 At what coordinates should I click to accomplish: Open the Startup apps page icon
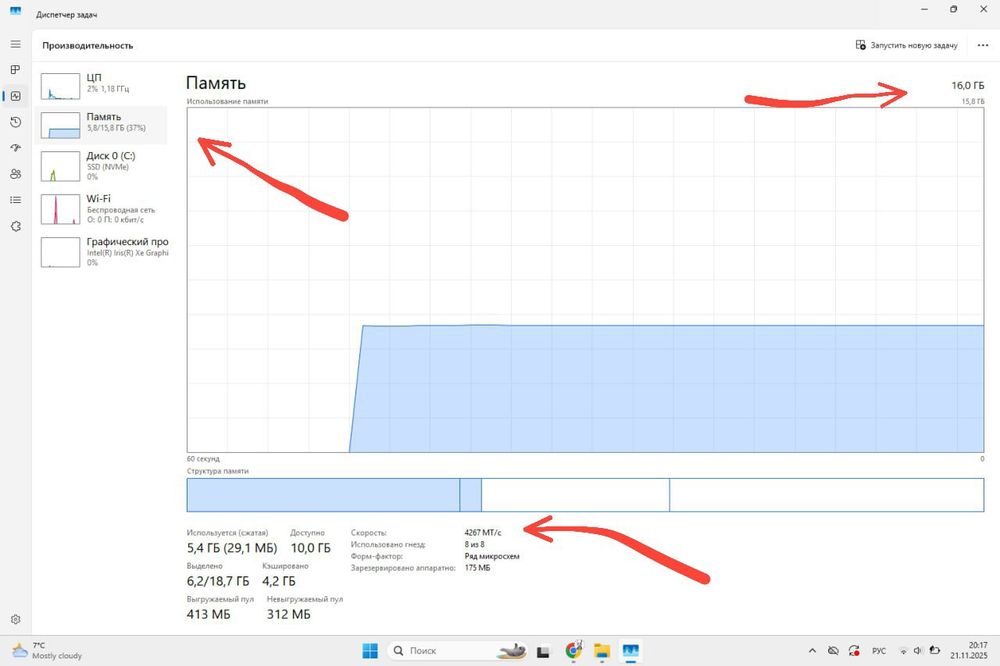coord(15,147)
